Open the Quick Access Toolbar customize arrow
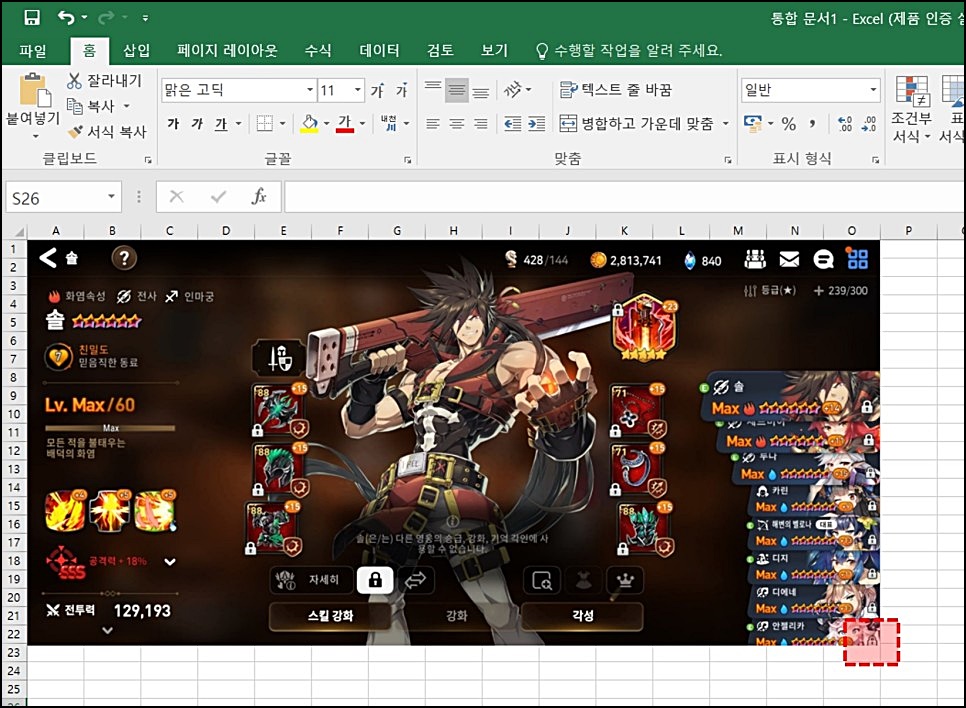The height and width of the screenshot is (708, 966). pyautogui.click(x=145, y=18)
